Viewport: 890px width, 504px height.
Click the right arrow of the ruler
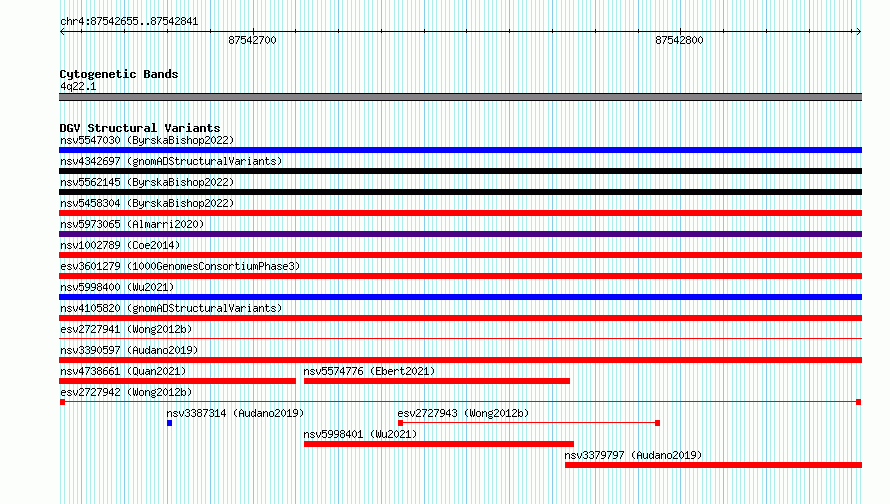point(858,31)
